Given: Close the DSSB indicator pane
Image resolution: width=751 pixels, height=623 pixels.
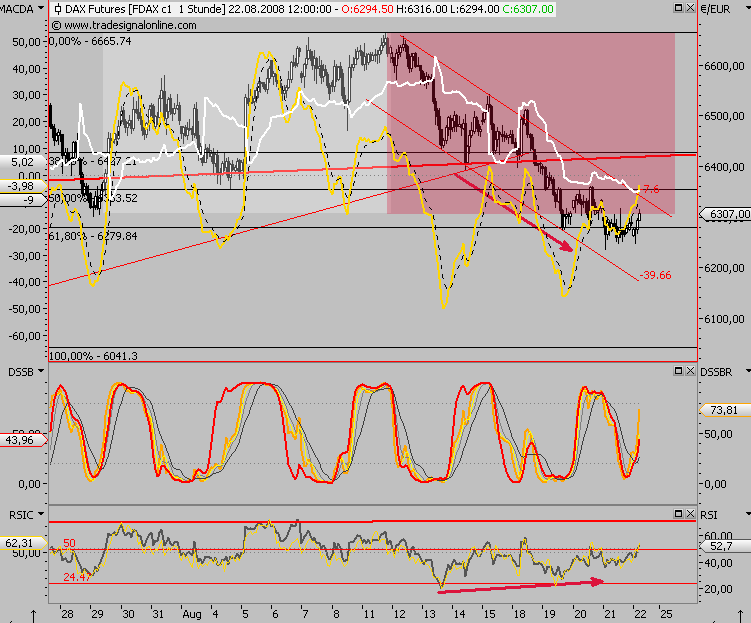Looking at the screenshot, I should pos(690,371).
